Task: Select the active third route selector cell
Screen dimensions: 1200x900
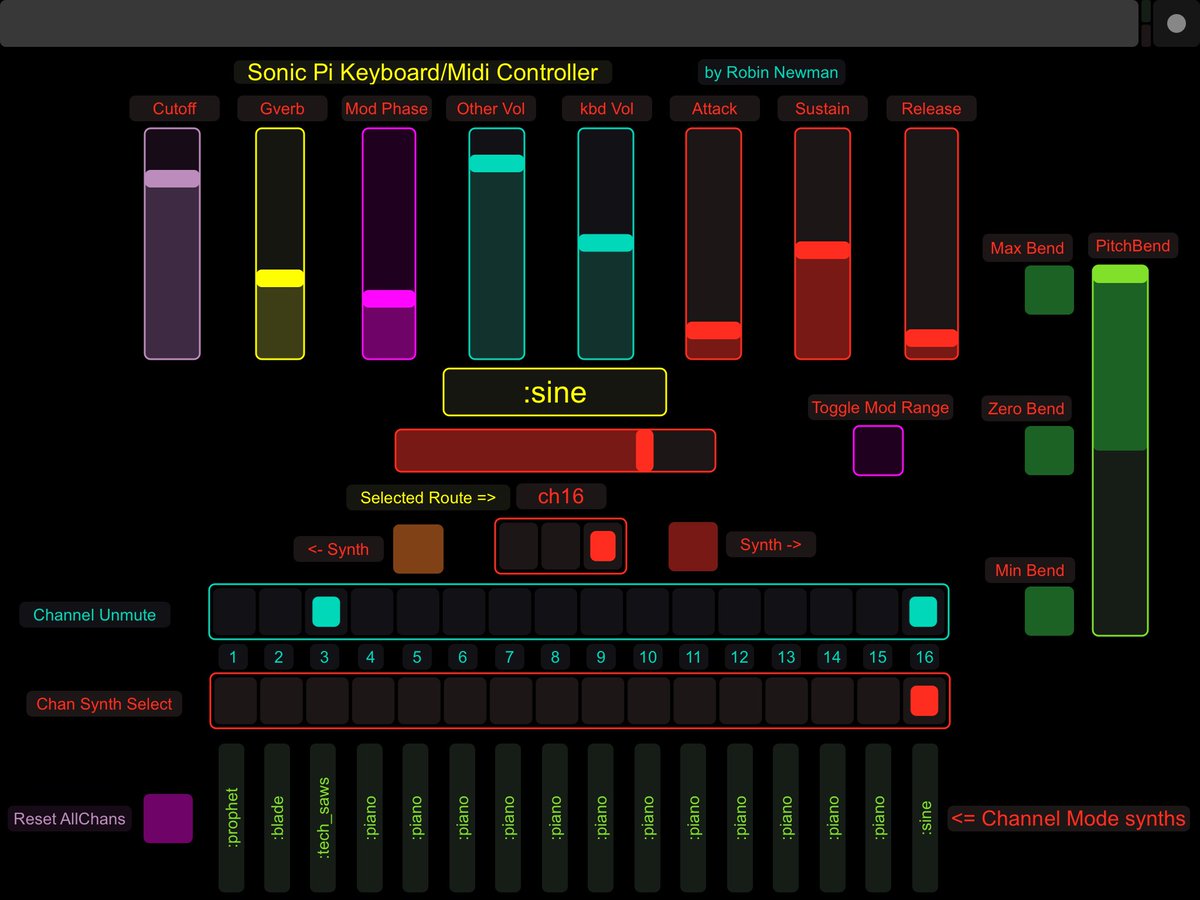Action: pyautogui.click(x=603, y=546)
